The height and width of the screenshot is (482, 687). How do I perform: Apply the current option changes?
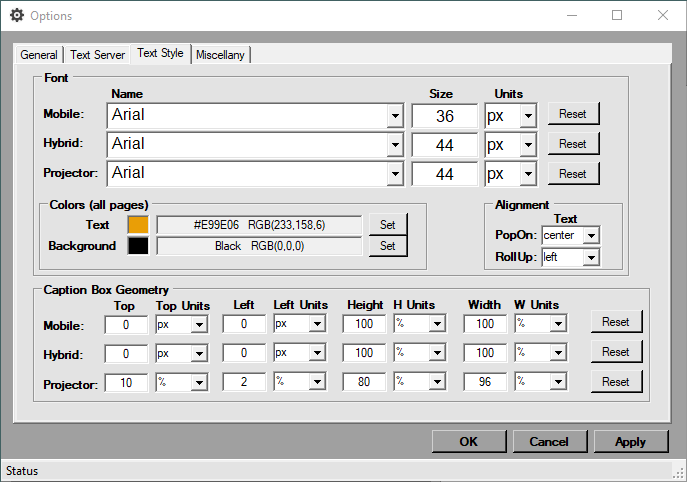[631, 441]
